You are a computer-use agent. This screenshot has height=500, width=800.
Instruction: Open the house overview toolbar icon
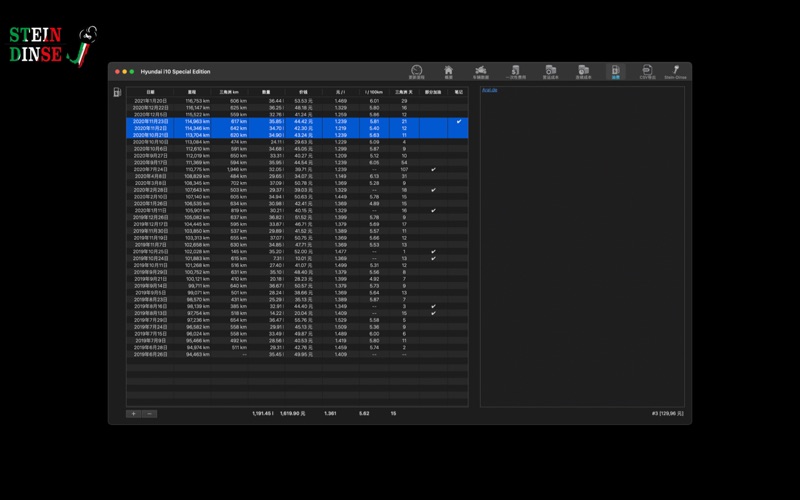(x=448, y=71)
